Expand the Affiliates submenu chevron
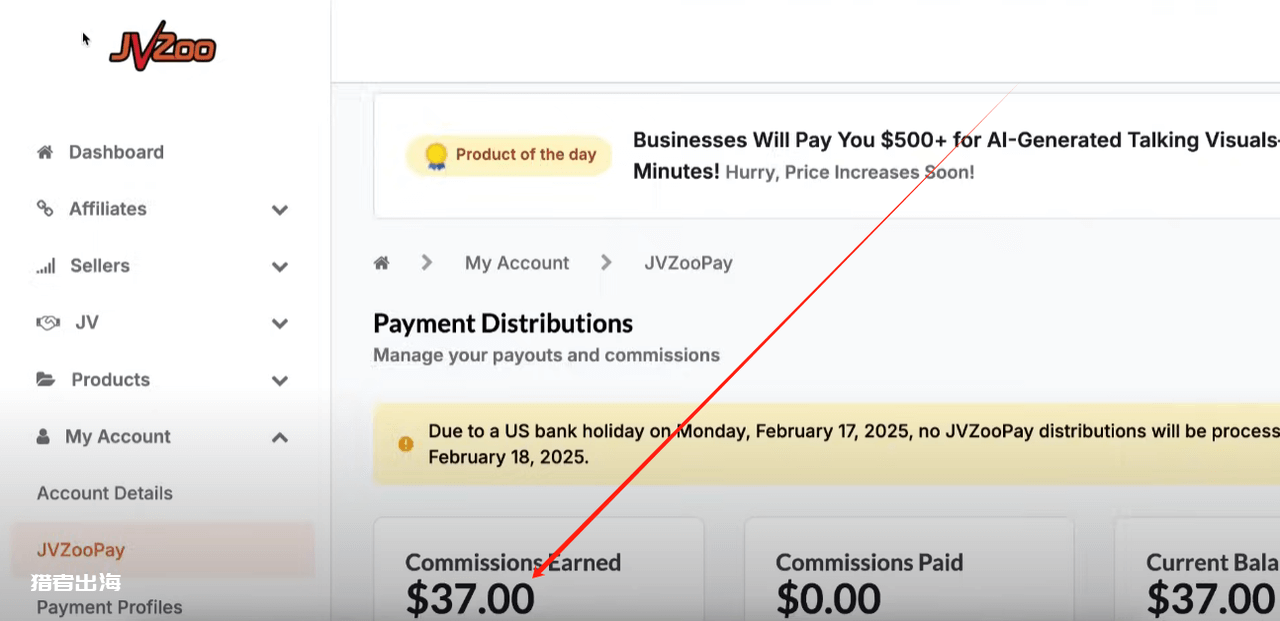 click(x=280, y=210)
